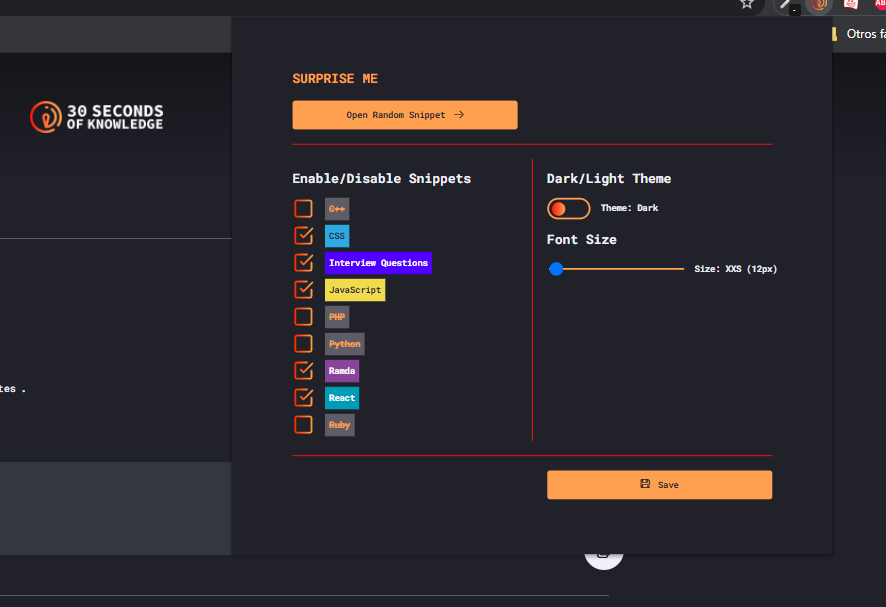This screenshot has height=607, width=886.
Task: Click the arrow icon in Open Random Snippet
Action: [459, 115]
